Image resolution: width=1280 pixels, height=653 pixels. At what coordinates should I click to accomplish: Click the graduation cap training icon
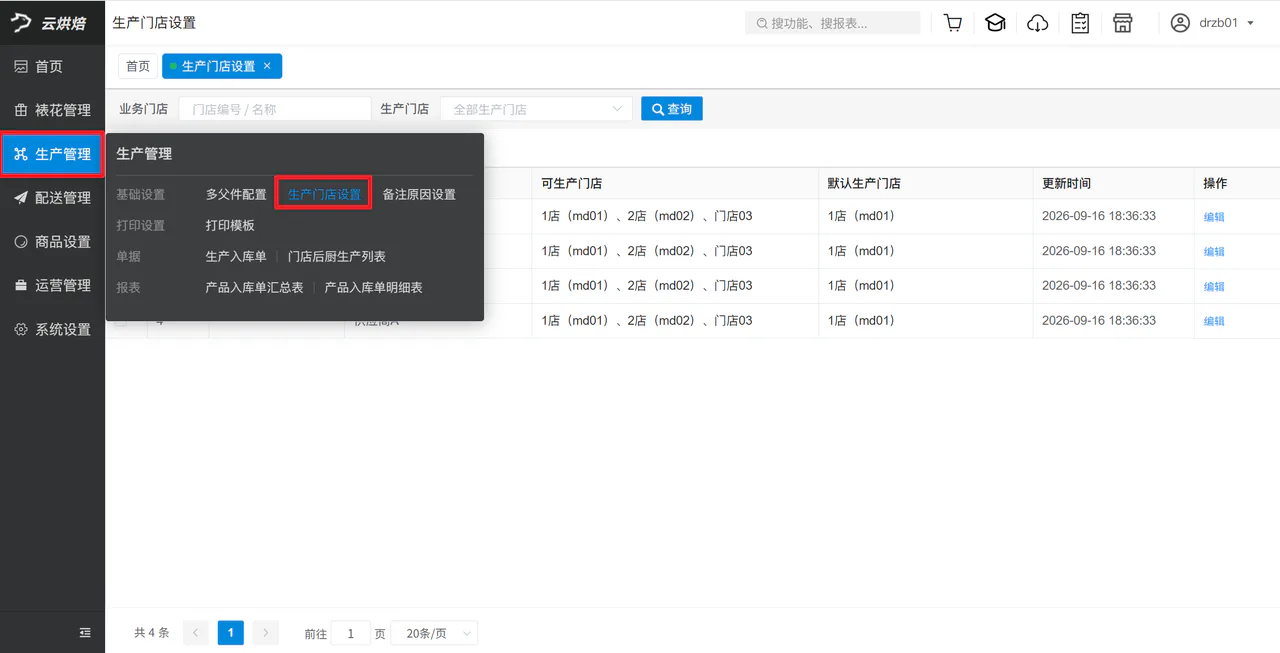[x=995, y=23]
